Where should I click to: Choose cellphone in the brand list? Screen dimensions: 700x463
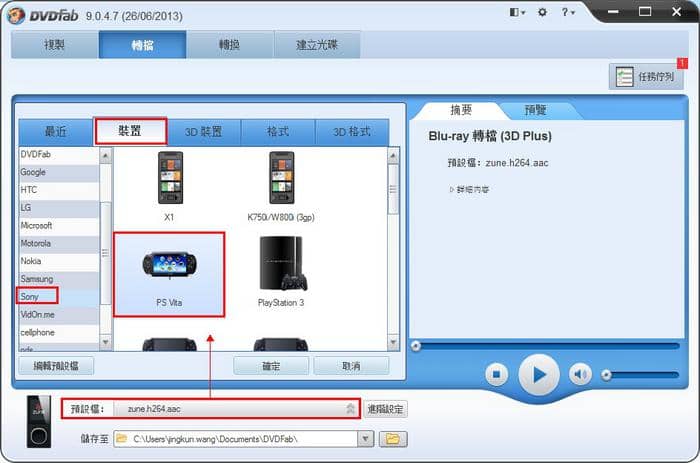point(59,333)
